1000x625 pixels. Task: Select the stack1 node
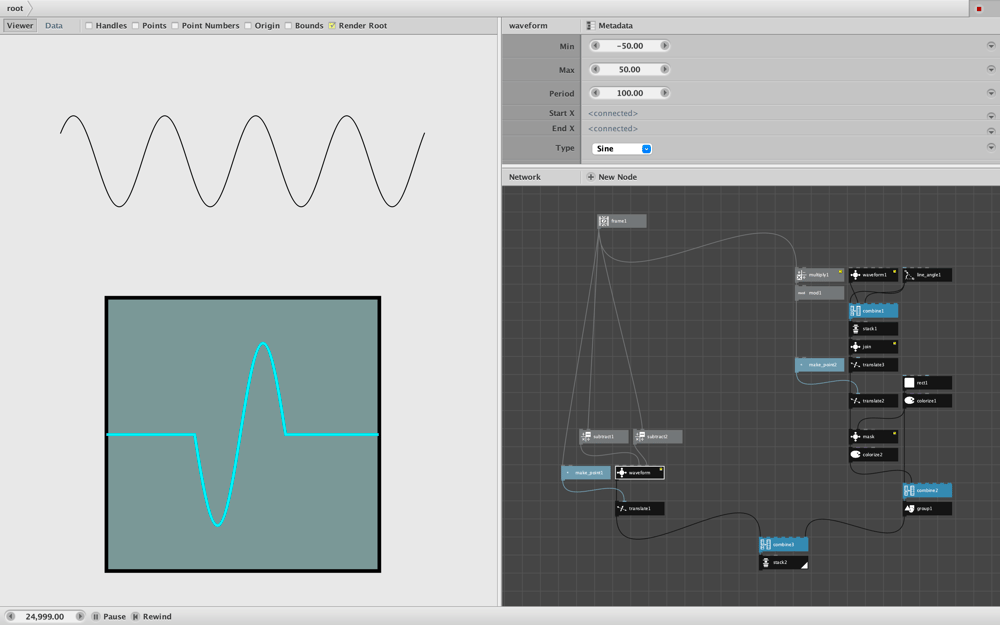pyautogui.click(x=873, y=328)
